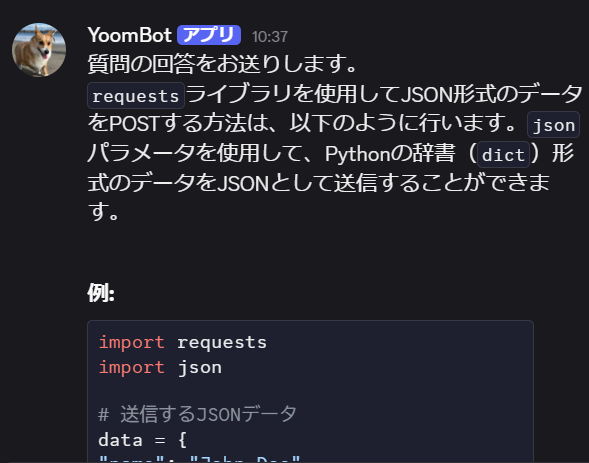
Task: Click the red 'import' keyword before json
Action: coord(131,367)
